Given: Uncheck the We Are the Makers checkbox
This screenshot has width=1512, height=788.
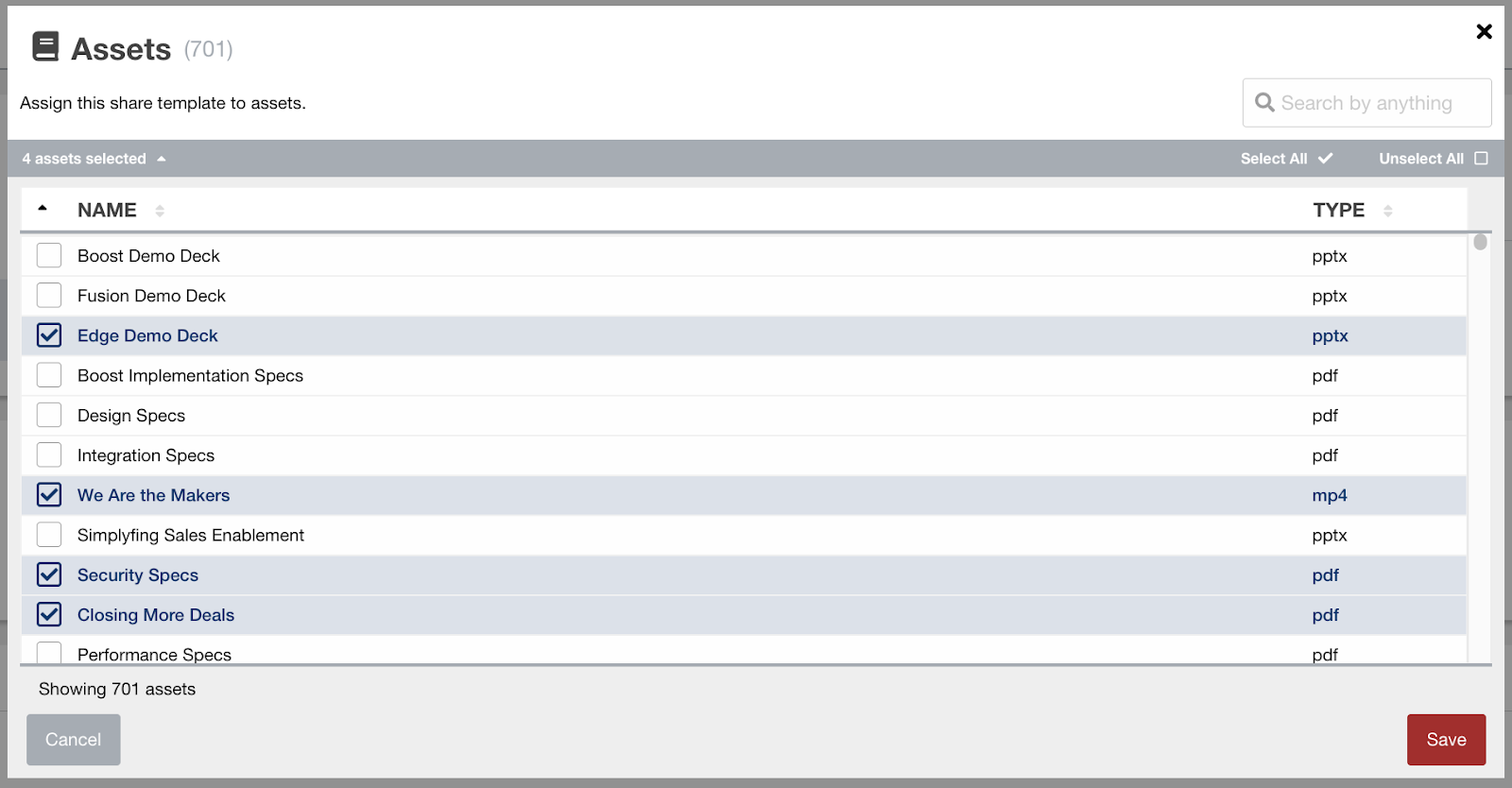Looking at the screenshot, I should (x=49, y=495).
